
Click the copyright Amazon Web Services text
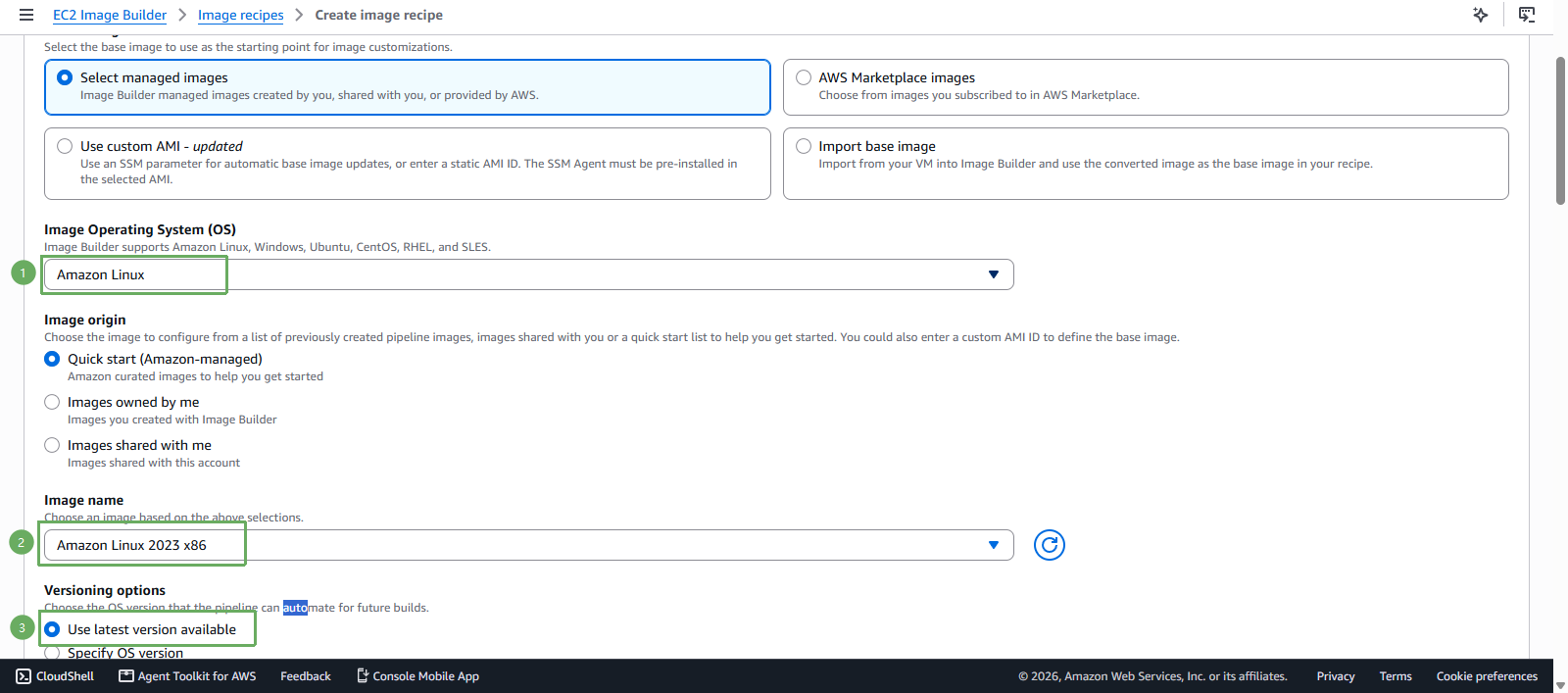pyautogui.click(x=1152, y=676)
